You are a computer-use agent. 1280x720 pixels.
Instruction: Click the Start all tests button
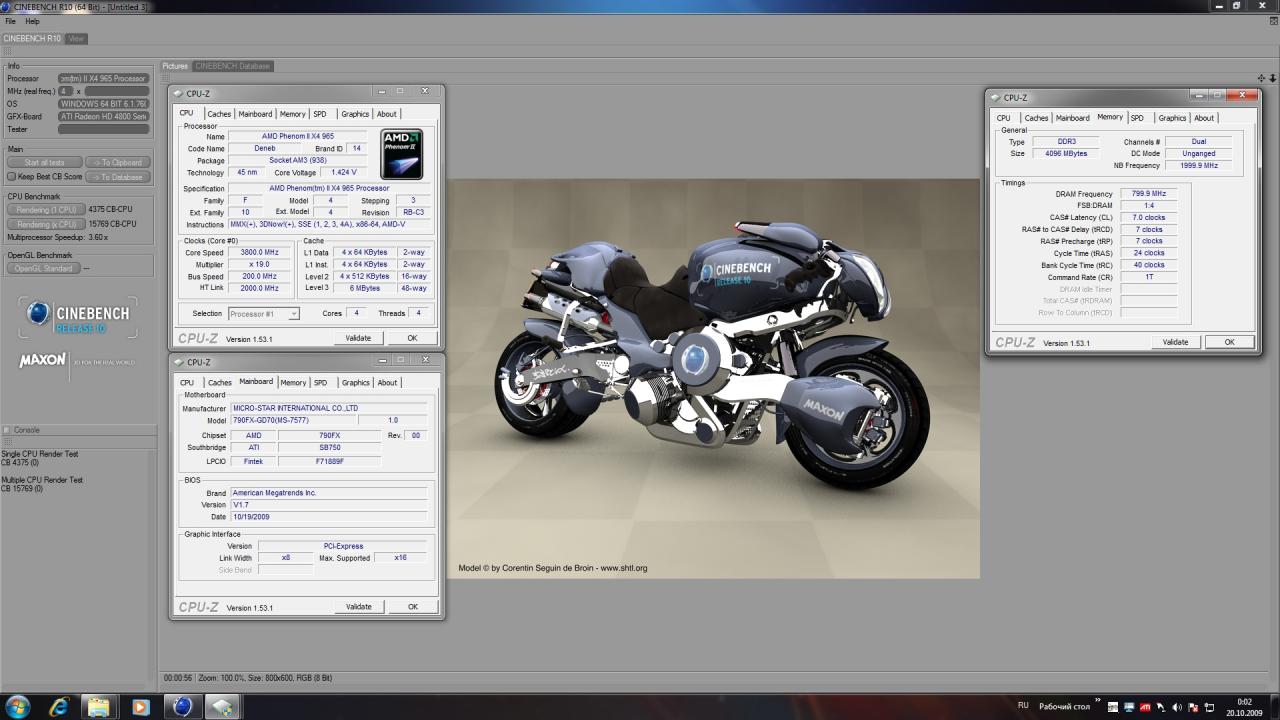(44, 162)
